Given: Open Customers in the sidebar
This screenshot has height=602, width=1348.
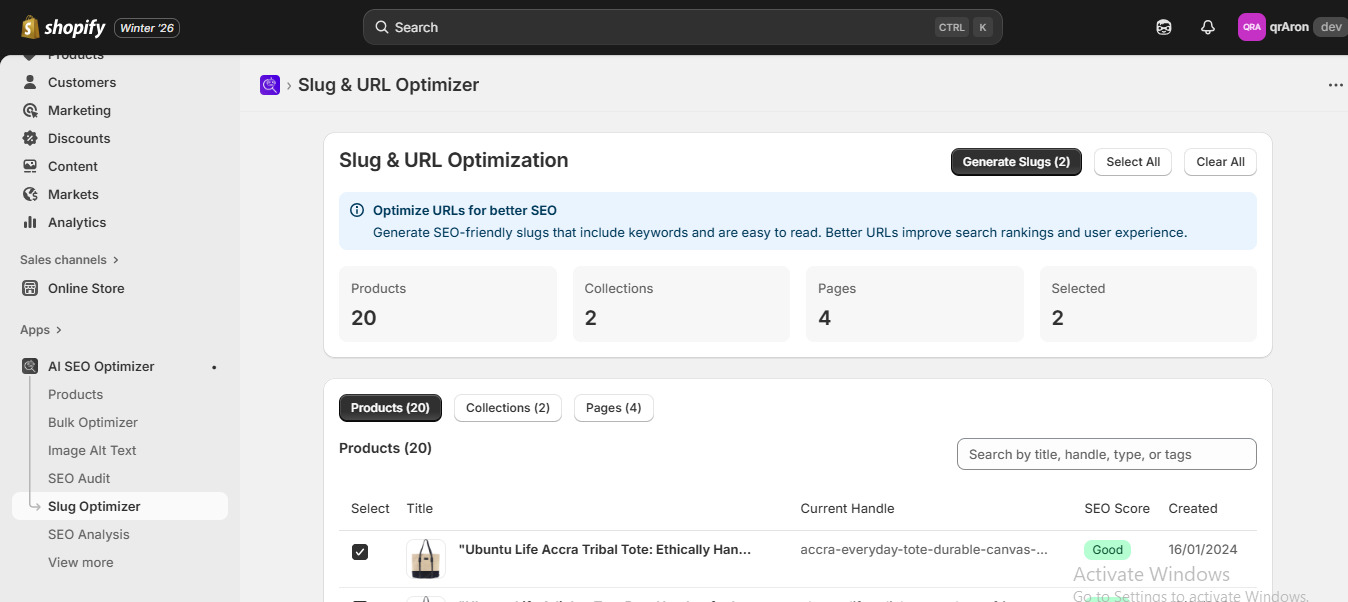Looking at the screenshot, I should pyautogui.click(x=82, y=82).
